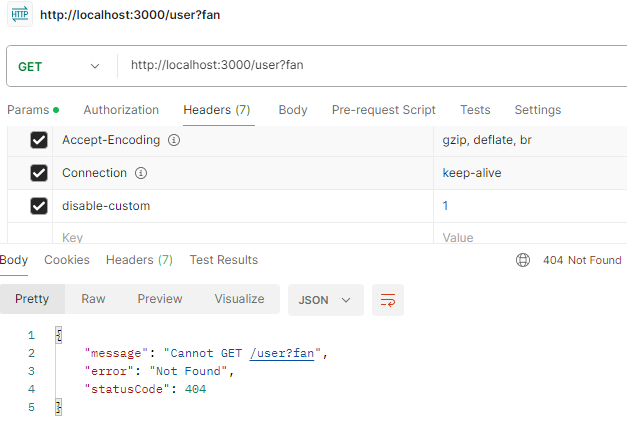The height and width of the screenshot is (421, 627).
Task: Click the HTTP request icon beside the title
Action: coord(20,15)
